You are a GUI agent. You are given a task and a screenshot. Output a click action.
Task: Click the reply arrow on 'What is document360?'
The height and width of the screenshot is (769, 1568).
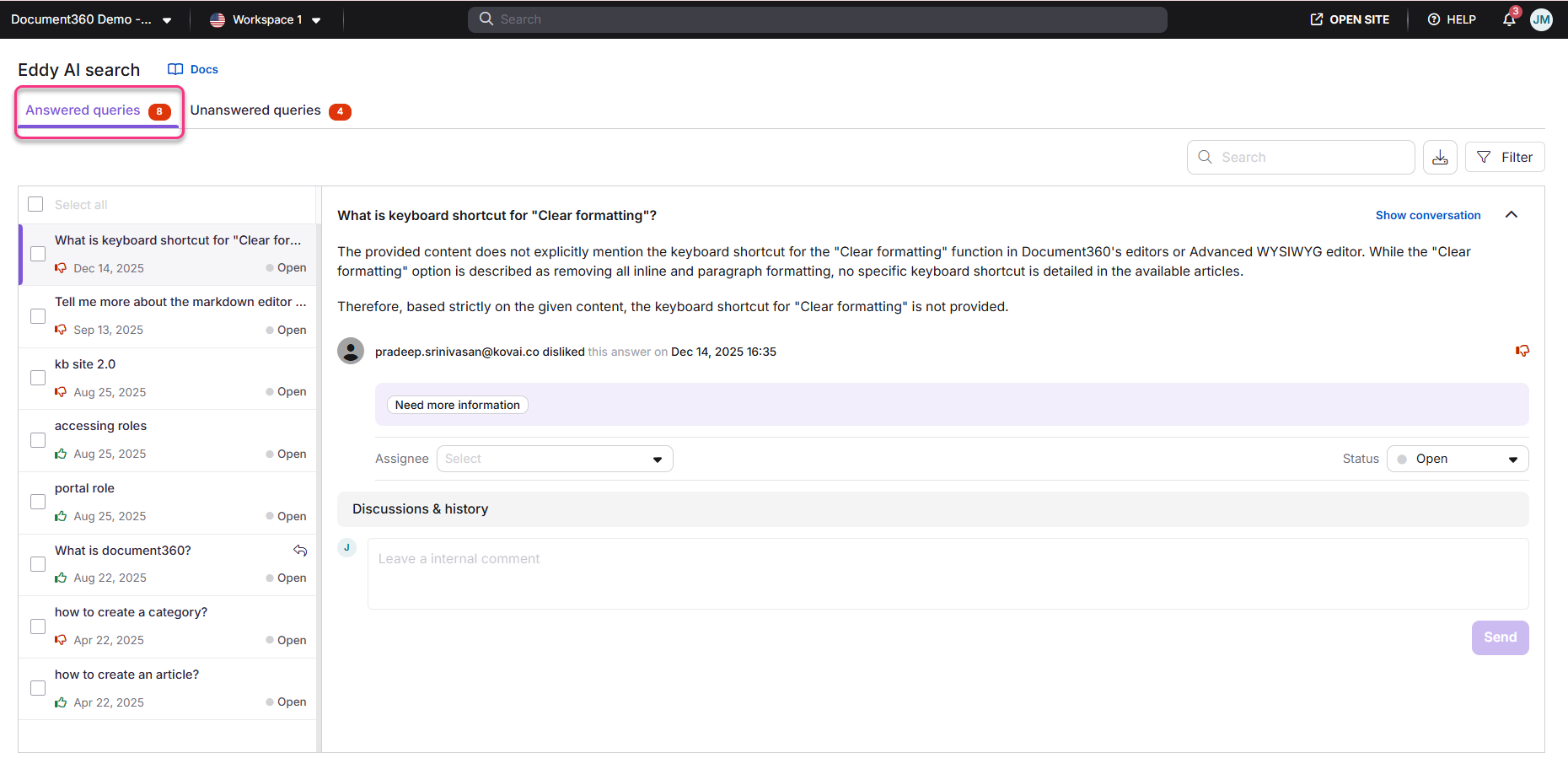pyautogui.click(x=300, y=550)
